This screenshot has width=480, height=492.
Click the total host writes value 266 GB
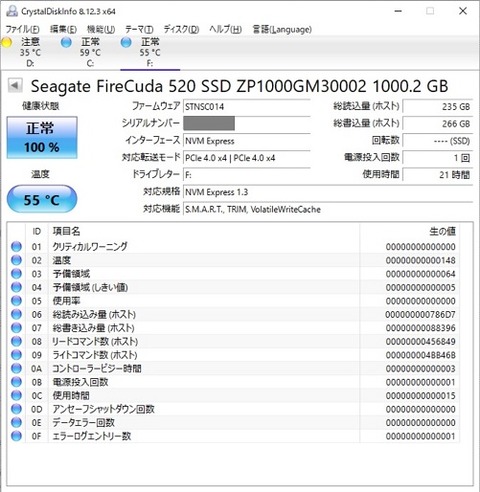coord(438,123)
